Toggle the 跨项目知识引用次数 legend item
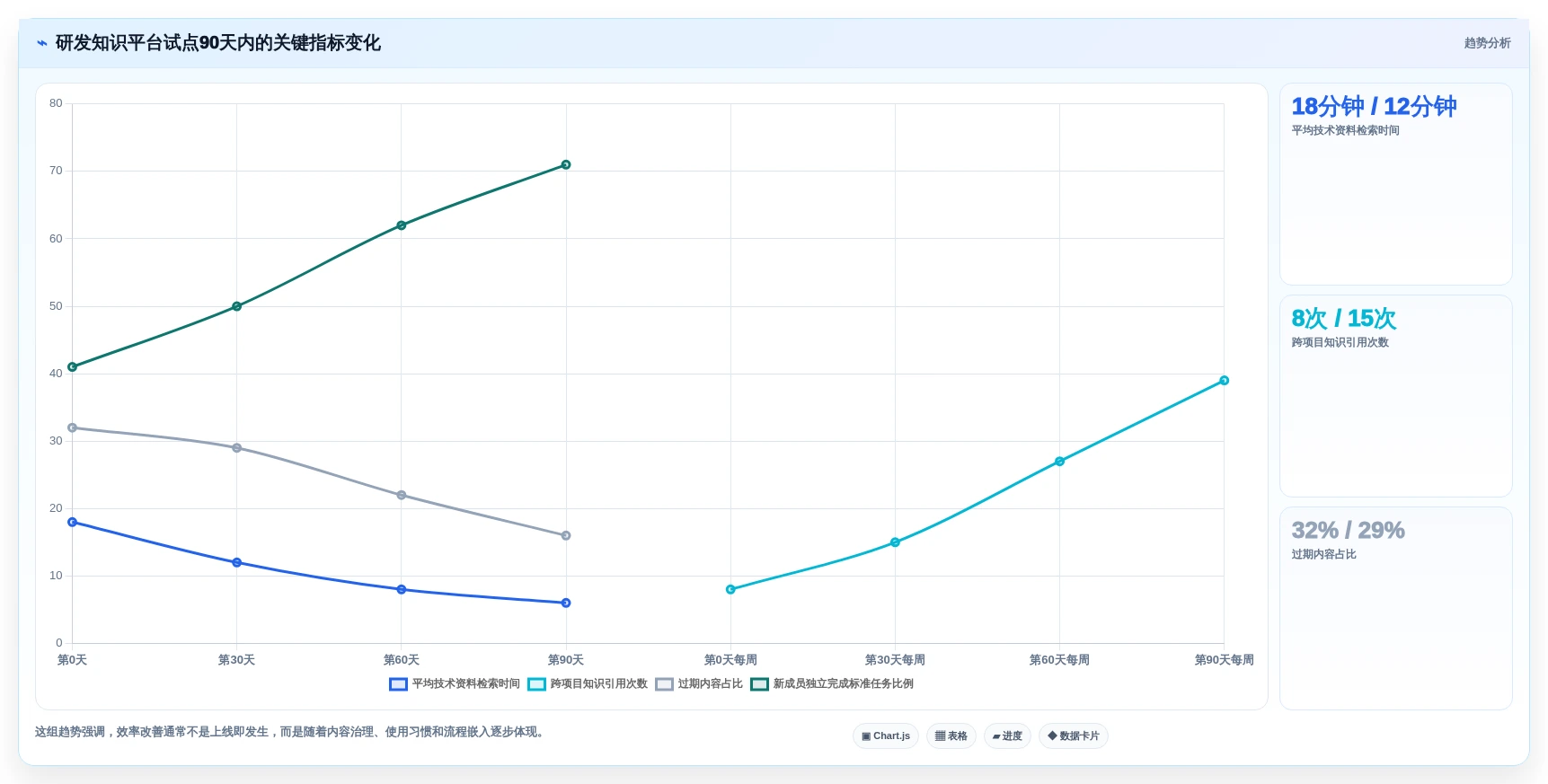 588,684
